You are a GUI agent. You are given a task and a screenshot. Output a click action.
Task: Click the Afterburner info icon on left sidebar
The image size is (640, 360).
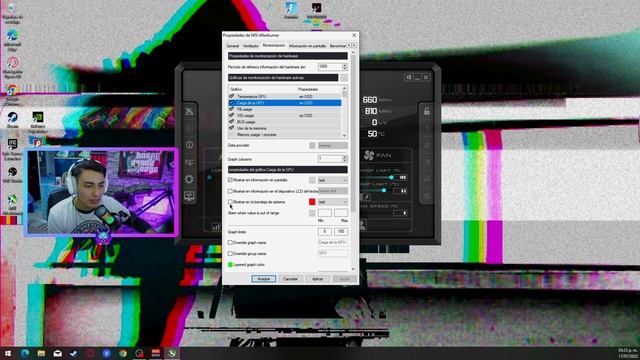pos(189,144)
